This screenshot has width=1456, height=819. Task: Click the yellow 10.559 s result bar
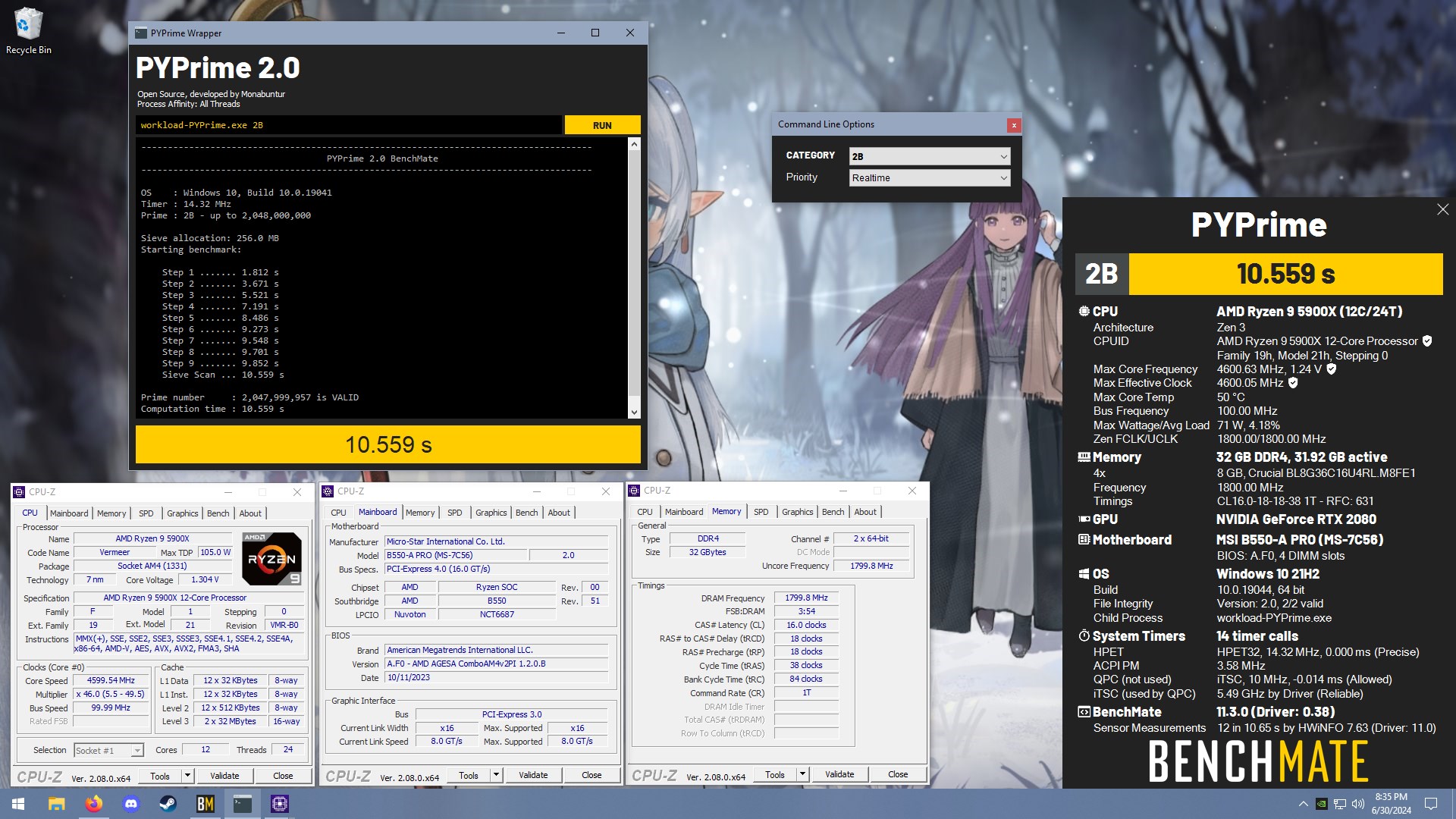(388, 444)
